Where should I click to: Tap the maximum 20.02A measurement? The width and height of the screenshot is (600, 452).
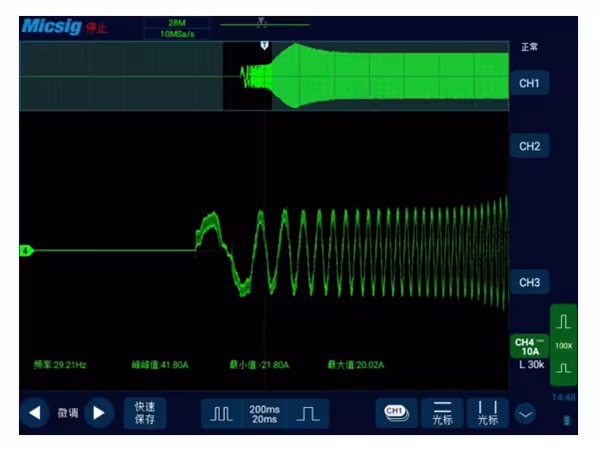(x=356, y=365)
